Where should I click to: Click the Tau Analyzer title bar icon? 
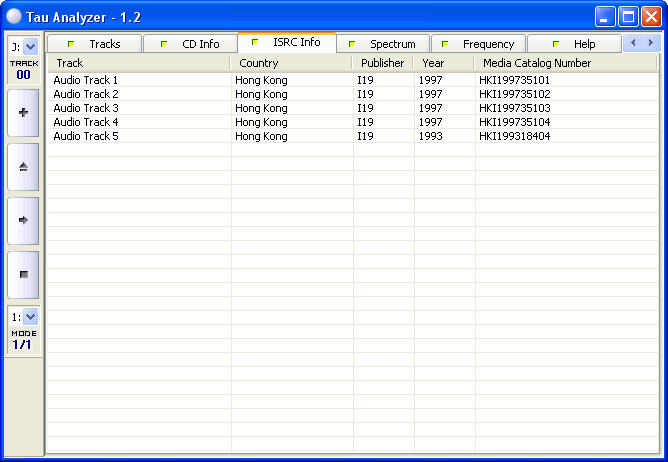tap(14, 16)
